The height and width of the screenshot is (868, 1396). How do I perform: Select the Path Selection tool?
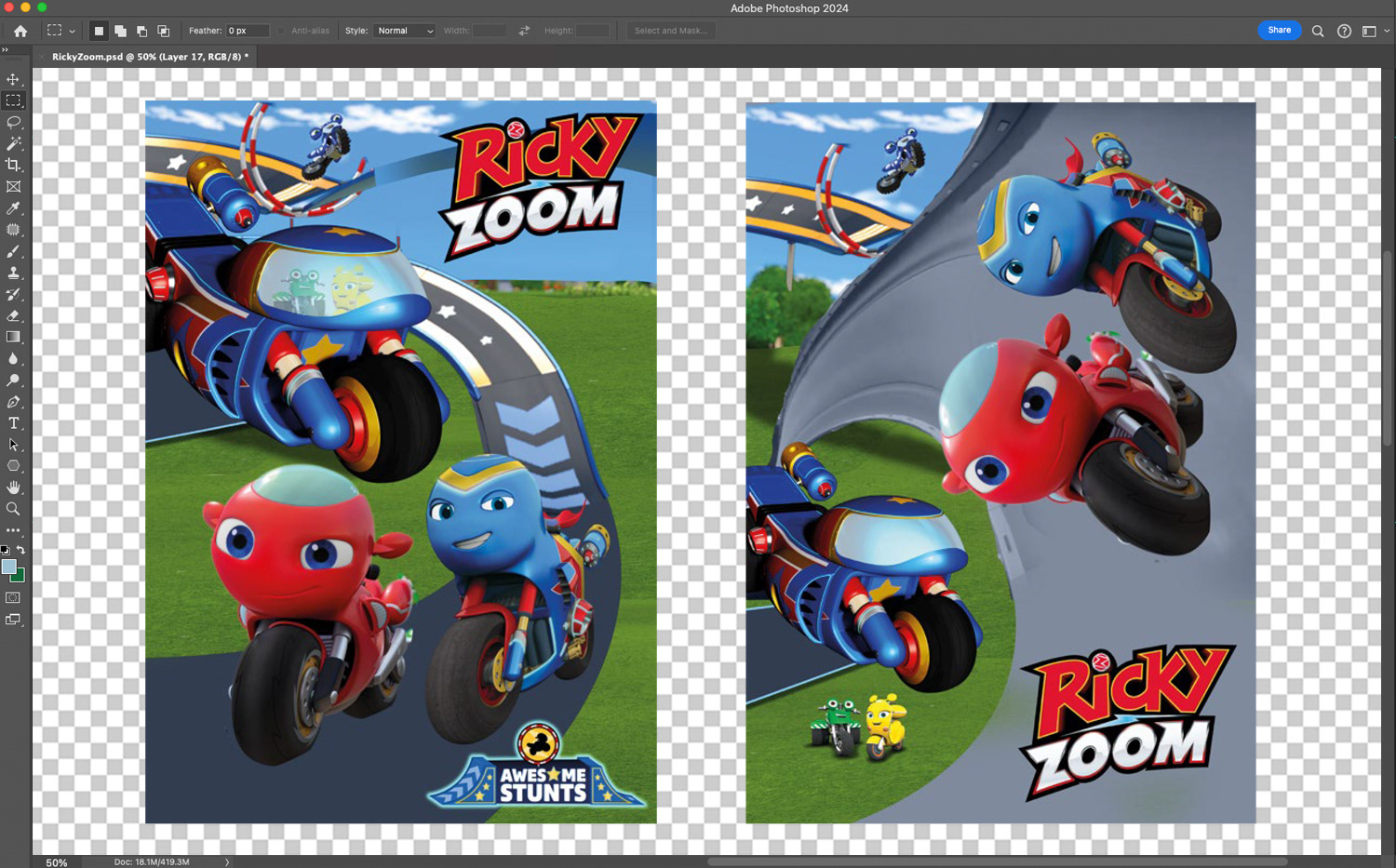click(x=13, y=445)
